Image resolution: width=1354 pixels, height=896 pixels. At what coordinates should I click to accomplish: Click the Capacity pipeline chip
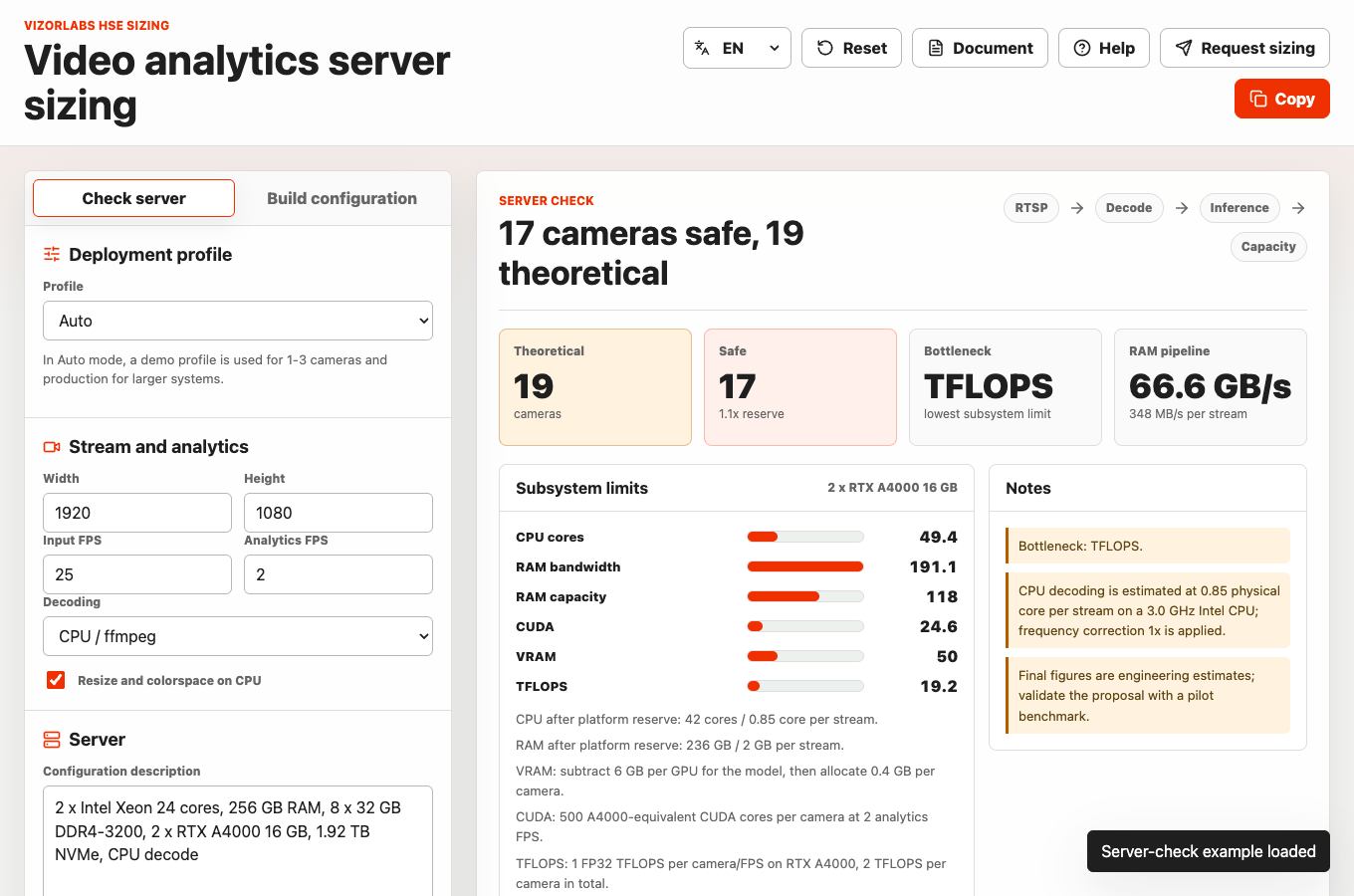pos(1268,247)
